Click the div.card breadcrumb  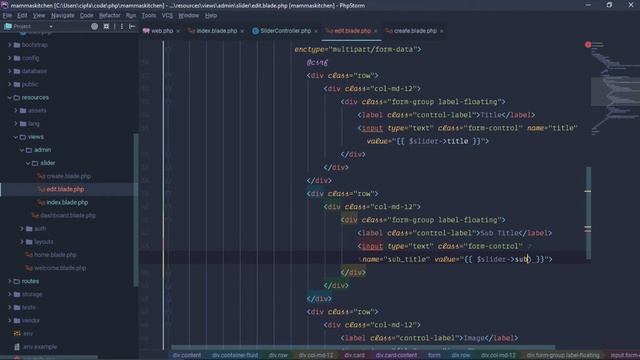click(x=354, y=356)
